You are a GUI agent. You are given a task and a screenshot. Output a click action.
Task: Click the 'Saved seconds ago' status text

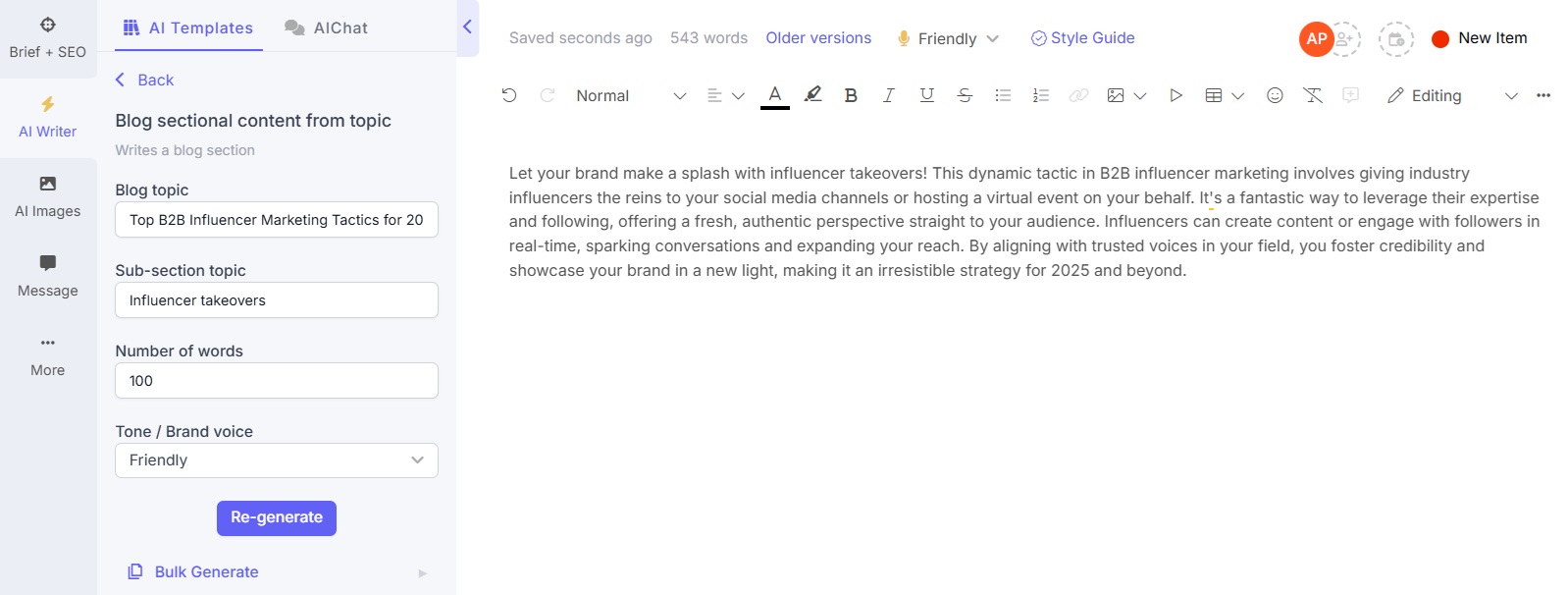[x=581, y=38]
